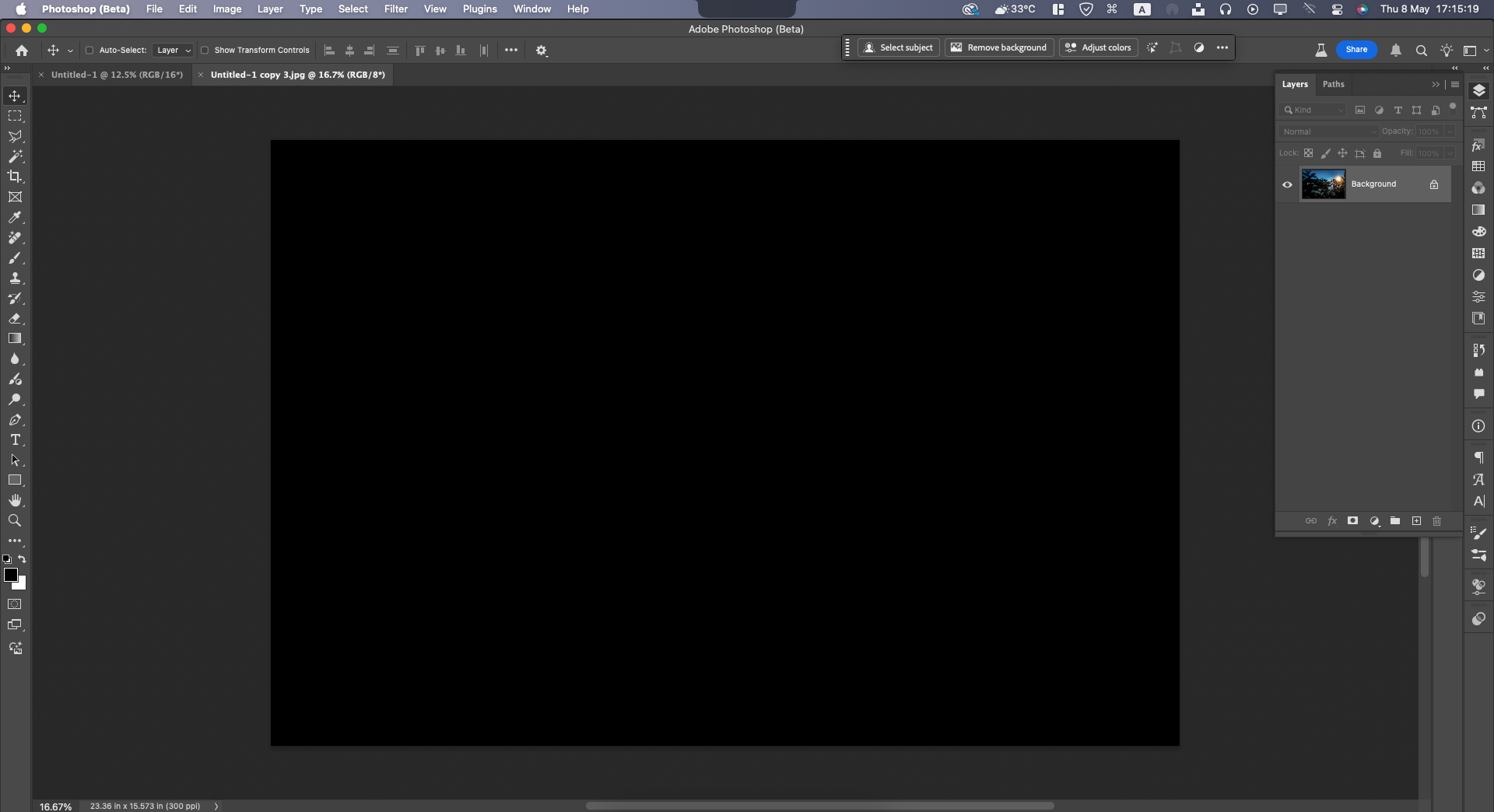This screenshot has height=812, width=1494.
Task: Select the Brush tool
Action: [x=15, y=258]
